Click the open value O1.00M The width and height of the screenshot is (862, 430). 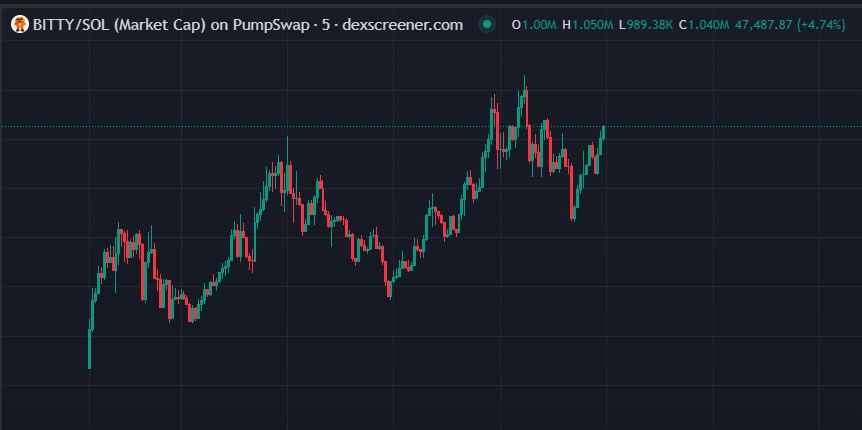click(x=534, y=25)
